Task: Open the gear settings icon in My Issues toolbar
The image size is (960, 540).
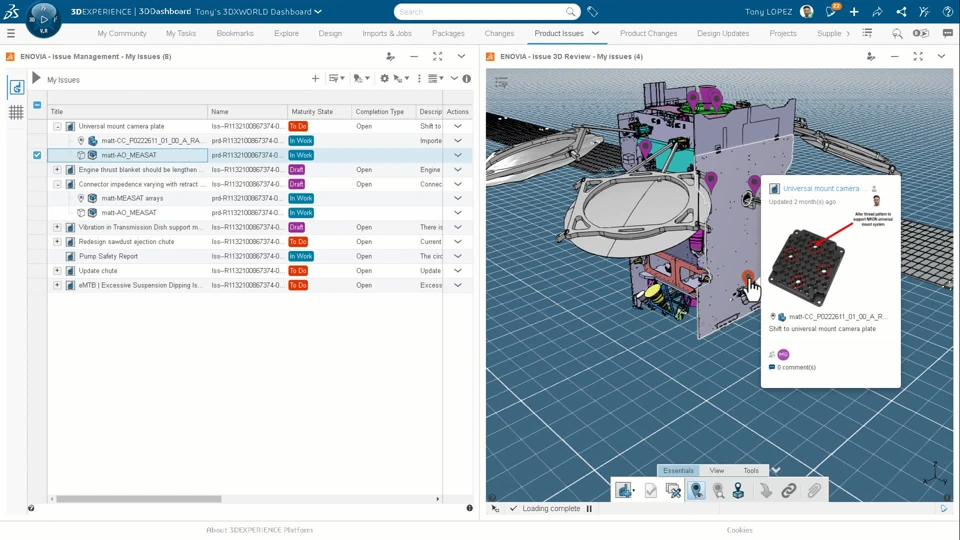Action: pyautogui.click(x=384, y=79)
